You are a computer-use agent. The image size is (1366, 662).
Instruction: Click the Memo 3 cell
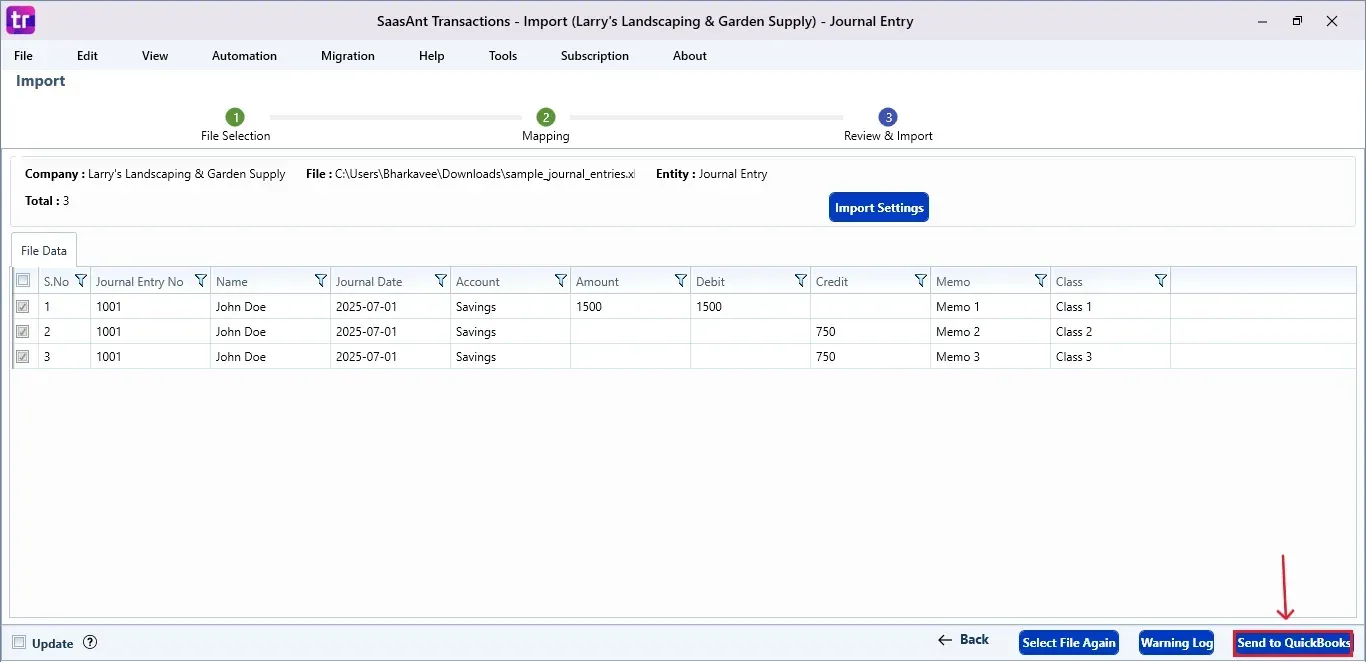tap(990, 356)
